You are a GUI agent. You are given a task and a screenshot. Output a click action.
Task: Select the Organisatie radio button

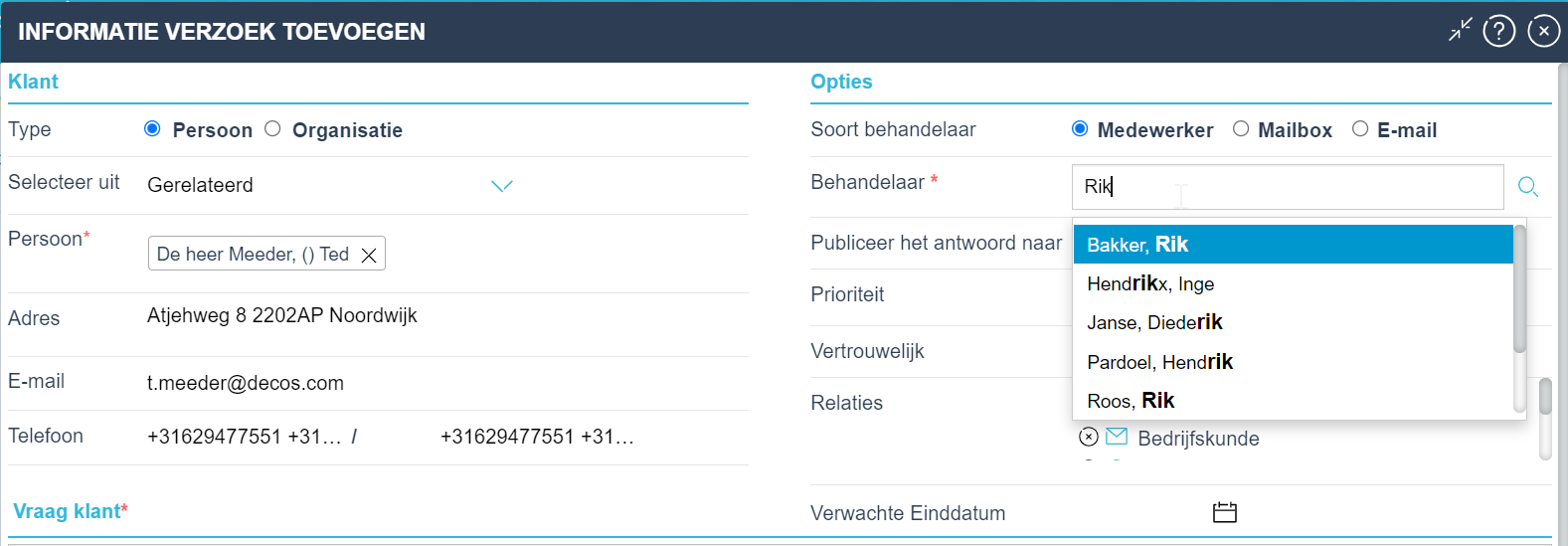click(x=272, y=128)
